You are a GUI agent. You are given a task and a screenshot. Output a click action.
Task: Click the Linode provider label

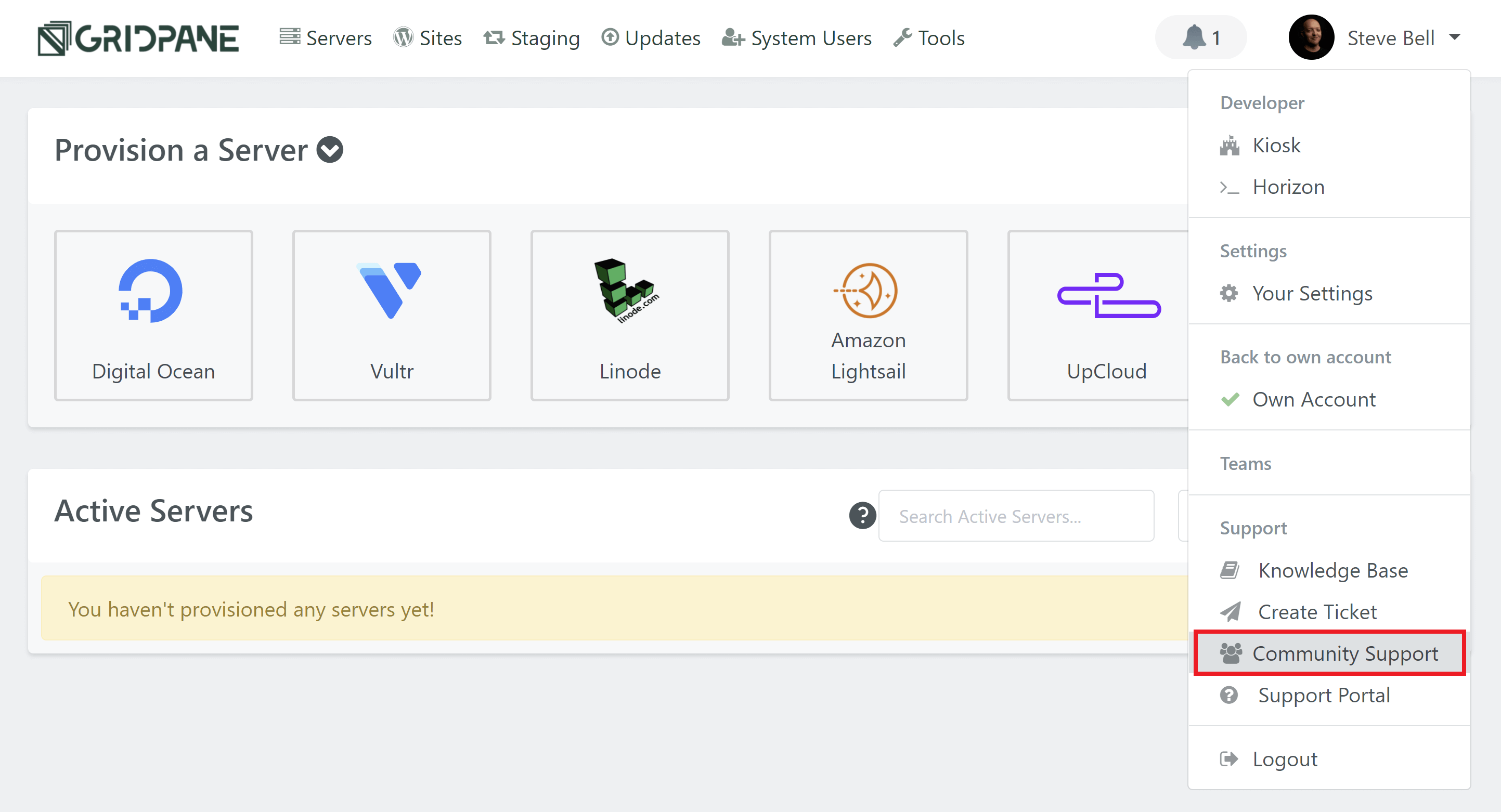pos(630,371)
